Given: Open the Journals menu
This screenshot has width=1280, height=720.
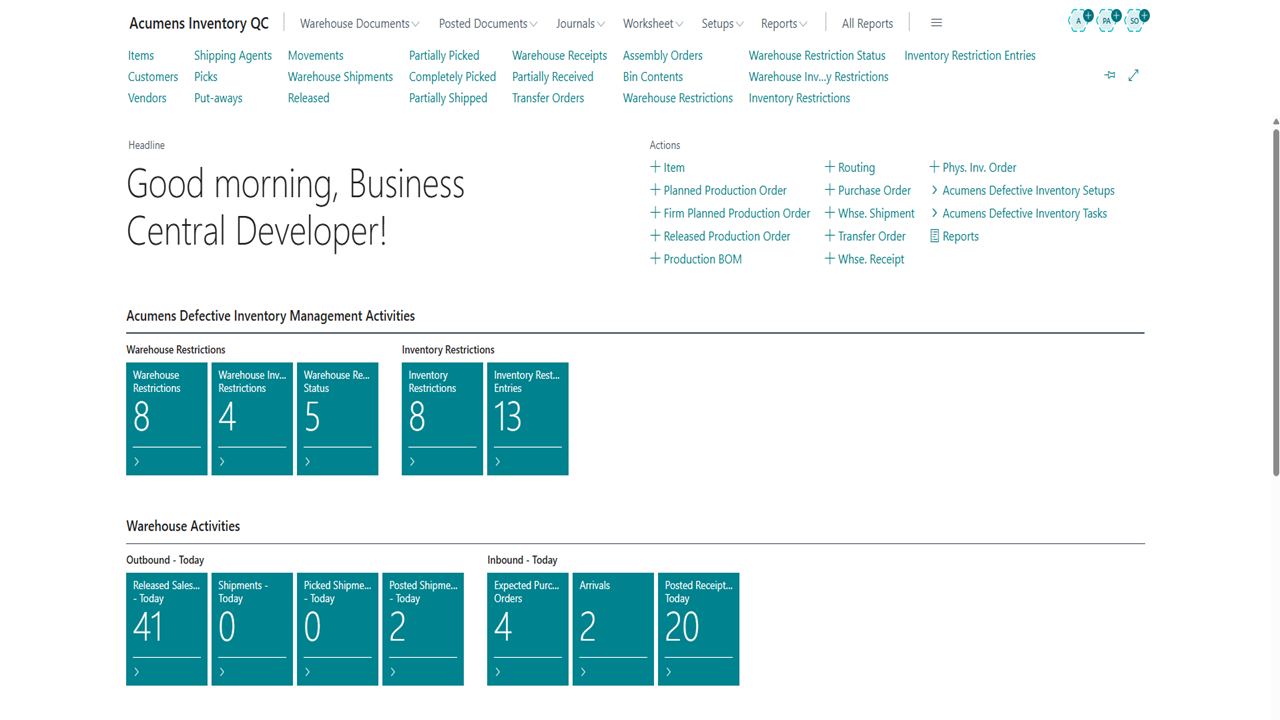Looking at the screenshot, I should (x=580, y=24).
